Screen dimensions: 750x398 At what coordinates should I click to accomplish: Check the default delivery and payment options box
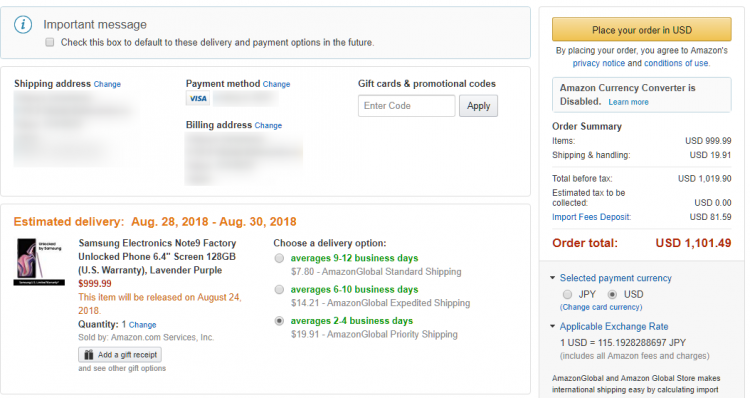click(50, 42)
